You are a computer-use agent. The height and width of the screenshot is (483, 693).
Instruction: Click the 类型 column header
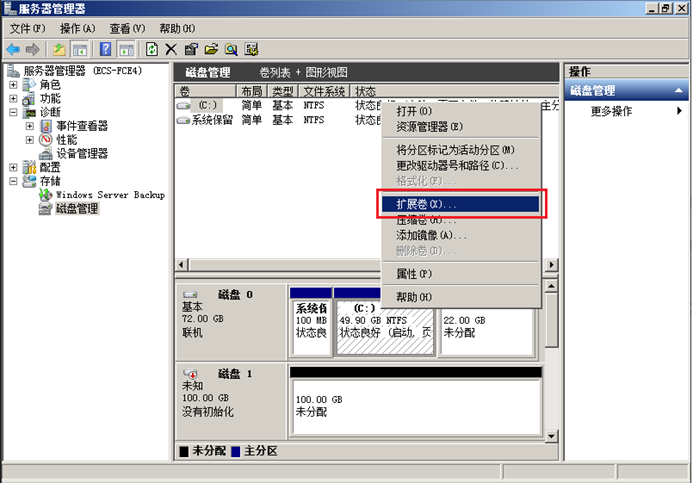point(283,91)
